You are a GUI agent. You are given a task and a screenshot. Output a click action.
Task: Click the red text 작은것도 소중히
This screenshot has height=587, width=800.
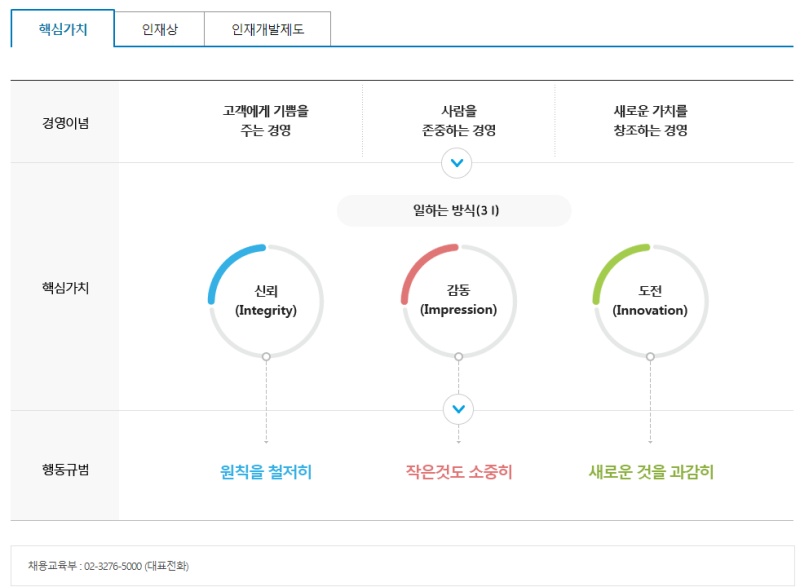click(x=458, y=472)
